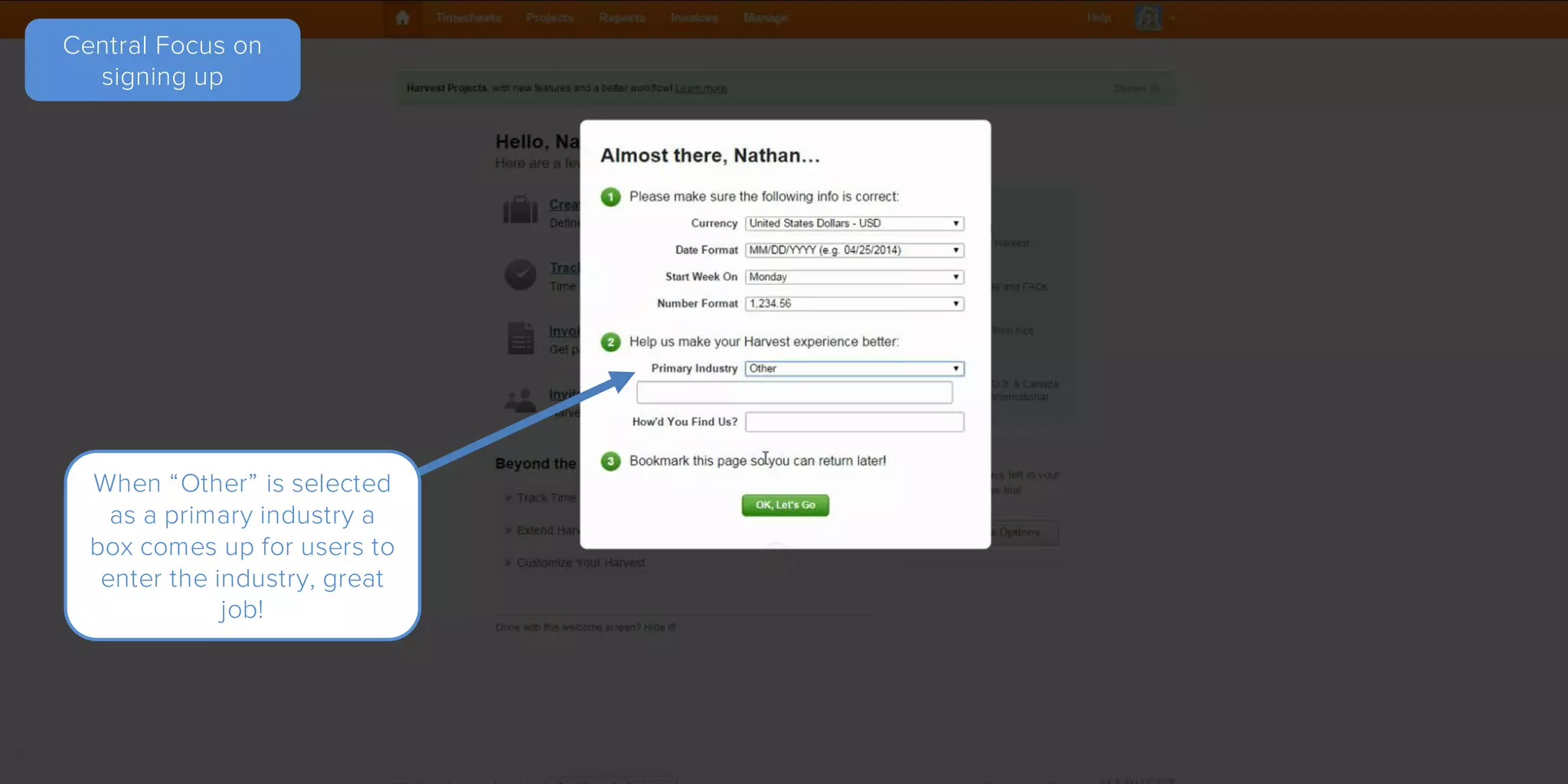Screen dimensions: 1568x784
Task: Open the Projects menu
Action: pos(550,18)
